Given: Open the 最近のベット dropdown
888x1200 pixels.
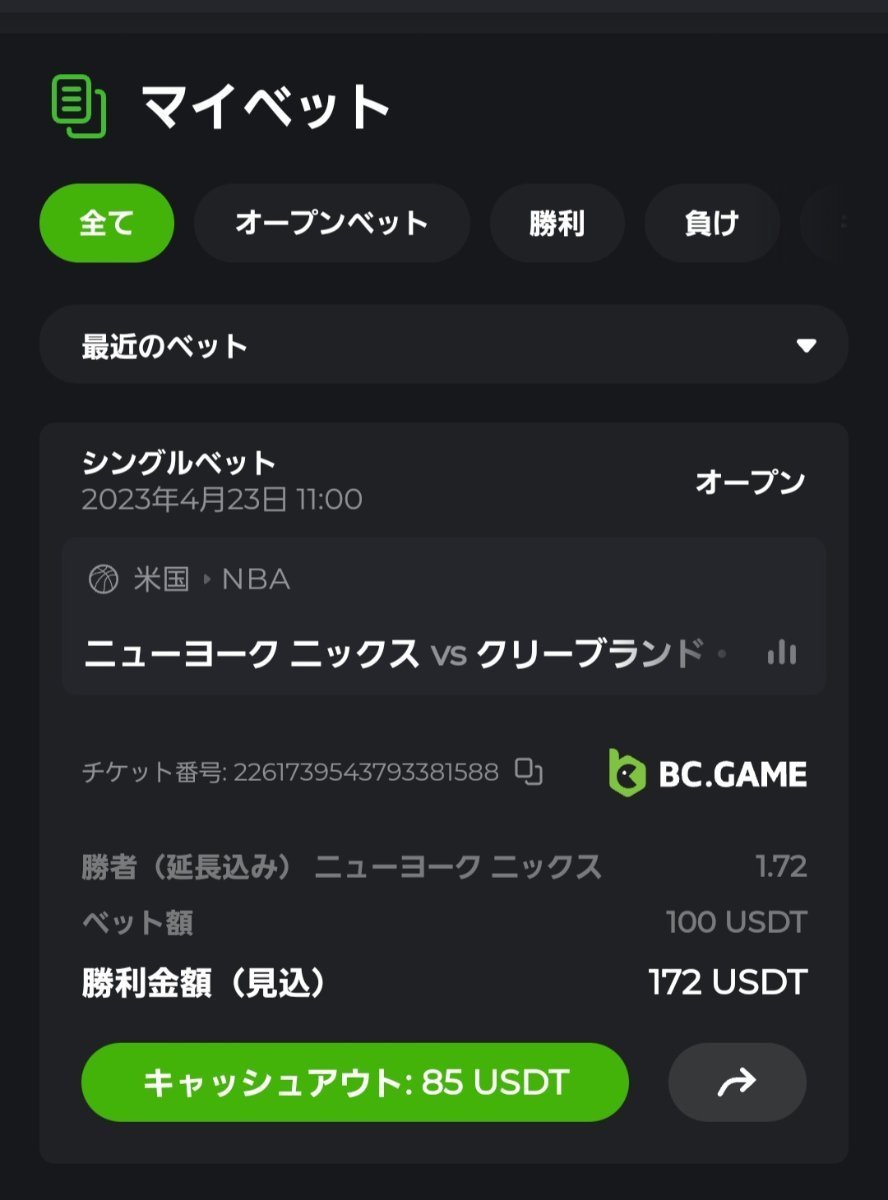Looking at the screenshot, I should click(443, 346).
